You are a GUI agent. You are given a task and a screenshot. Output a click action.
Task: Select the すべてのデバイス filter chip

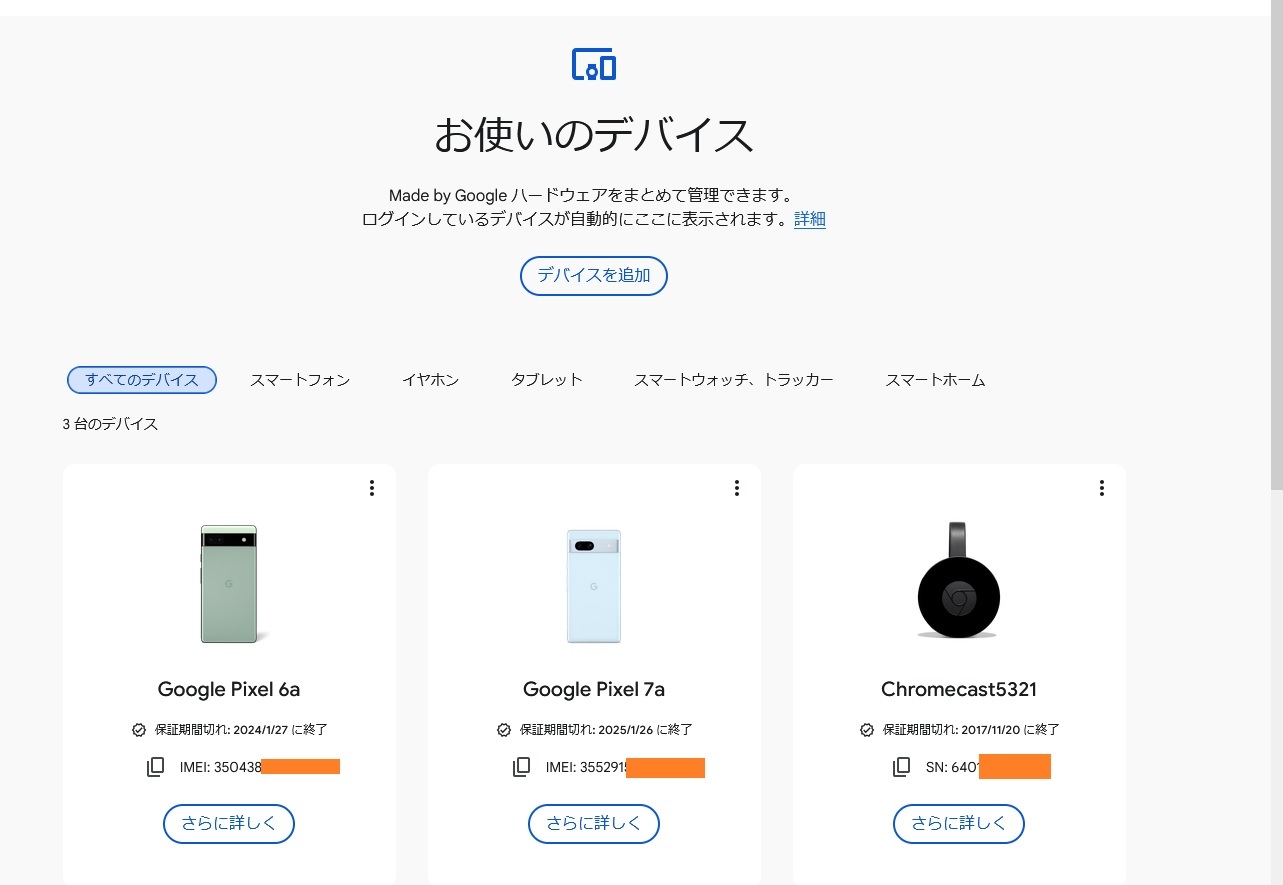(x=142, y=380)
